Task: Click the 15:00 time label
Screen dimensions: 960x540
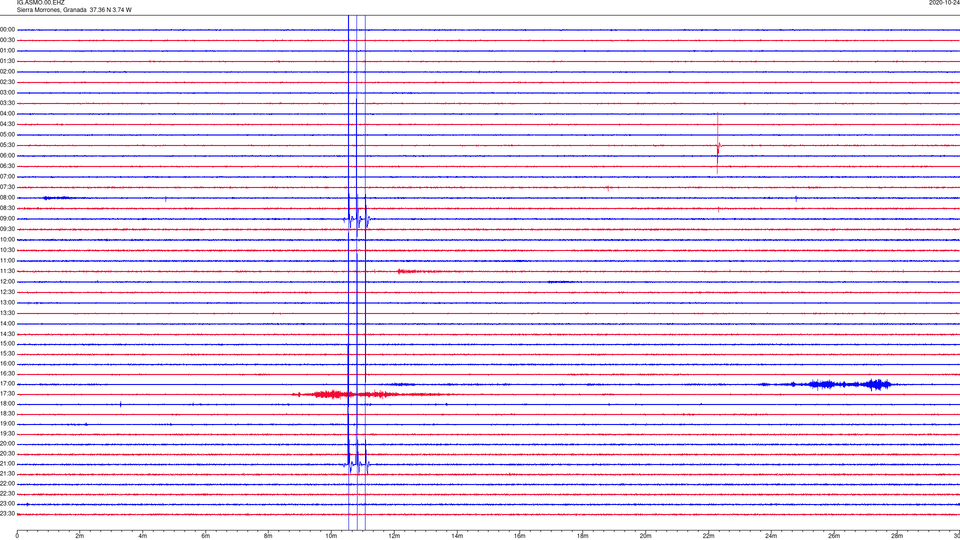Action: point(7,343)
